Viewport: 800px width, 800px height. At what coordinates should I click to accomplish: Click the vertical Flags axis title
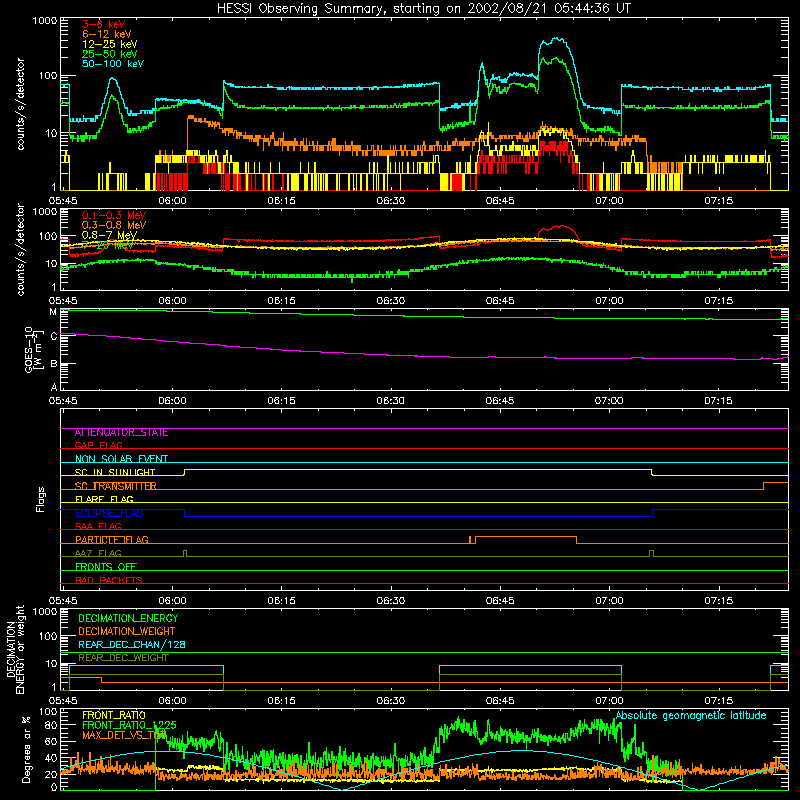pos(40,499)
